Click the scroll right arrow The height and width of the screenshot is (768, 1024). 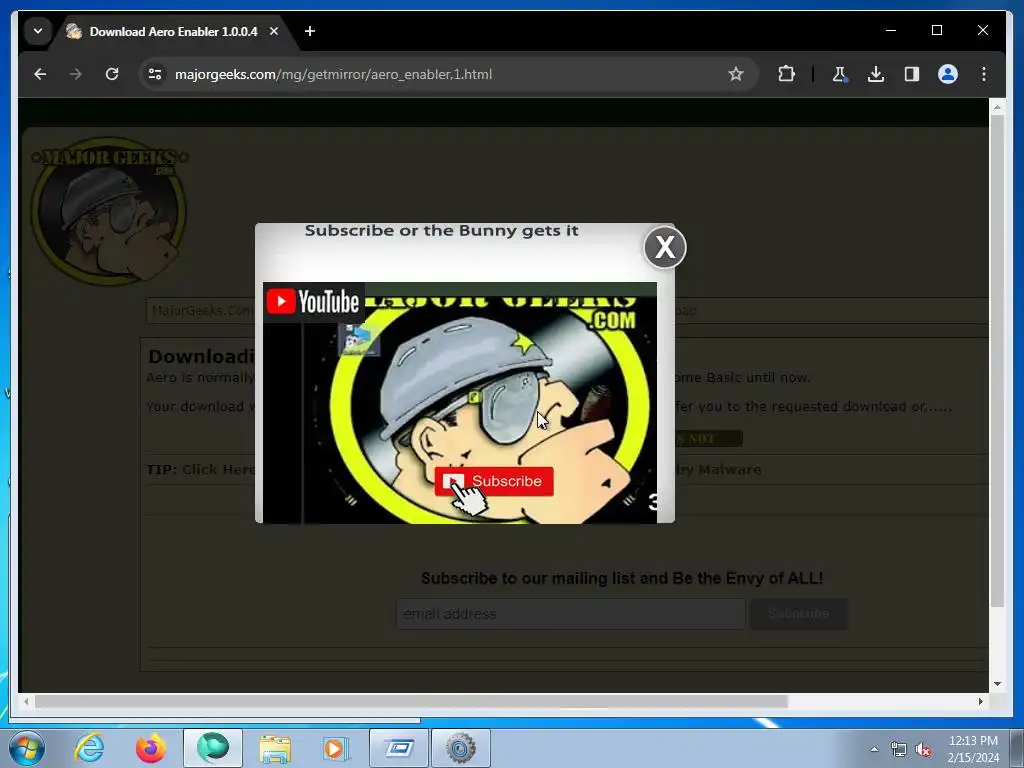[x=980, y=701]
